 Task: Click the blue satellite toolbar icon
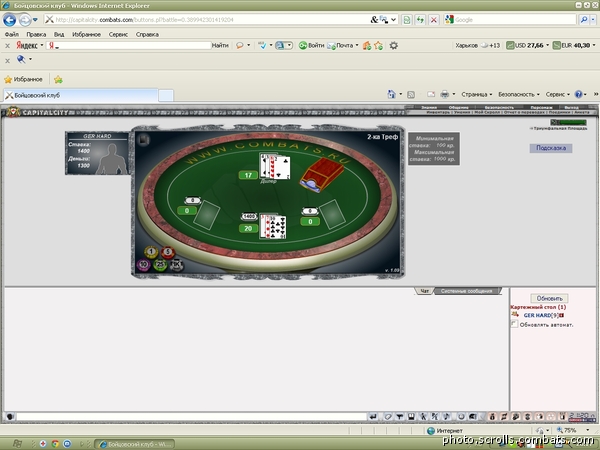[21, 59]
